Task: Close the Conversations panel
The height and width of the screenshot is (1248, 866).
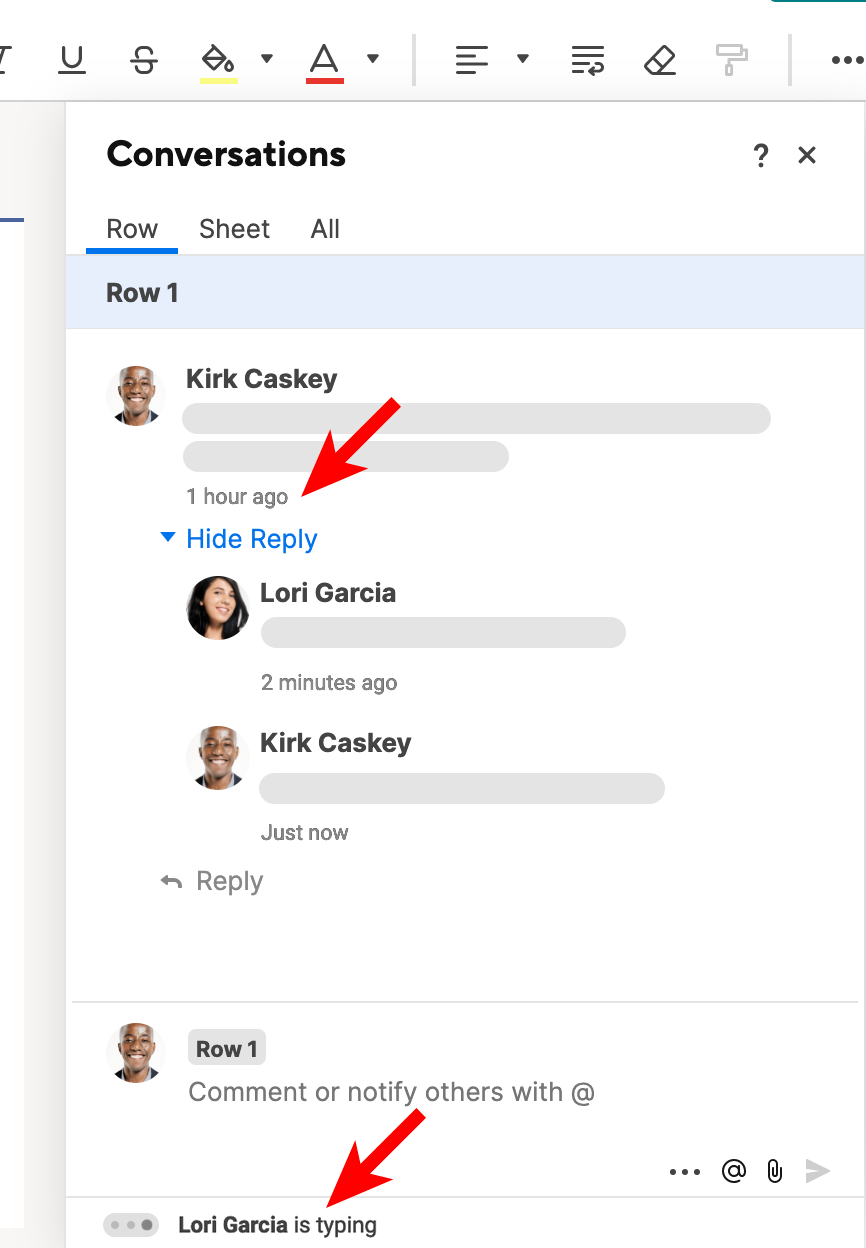Action: [x=807, y=155]
